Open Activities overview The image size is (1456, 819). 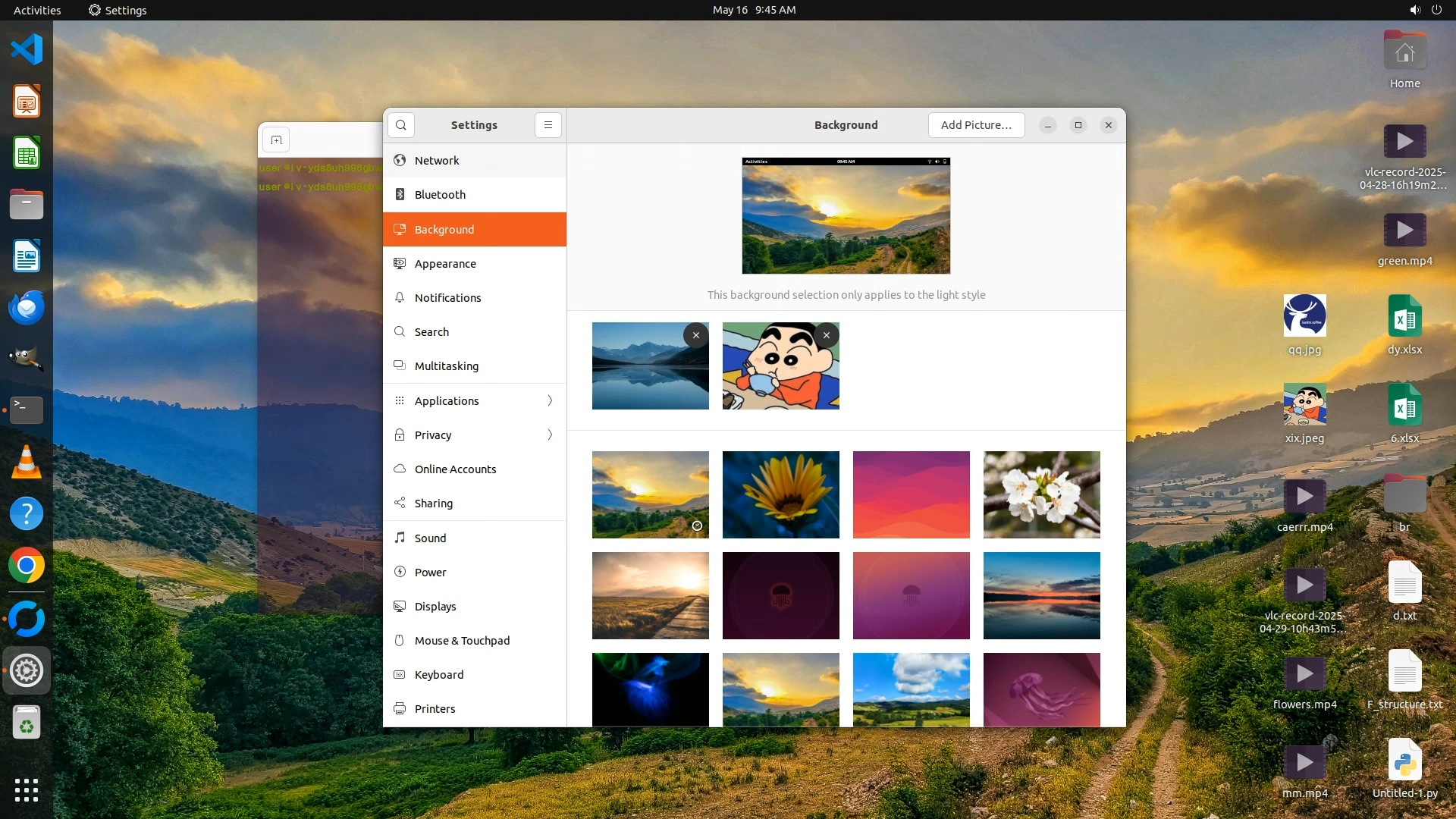(37, 10)
